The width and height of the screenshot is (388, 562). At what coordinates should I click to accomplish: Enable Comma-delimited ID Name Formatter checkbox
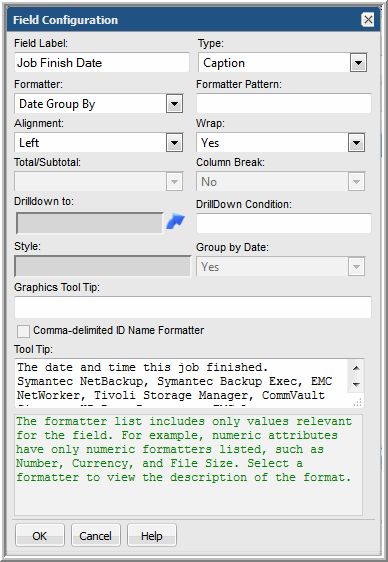24,331
